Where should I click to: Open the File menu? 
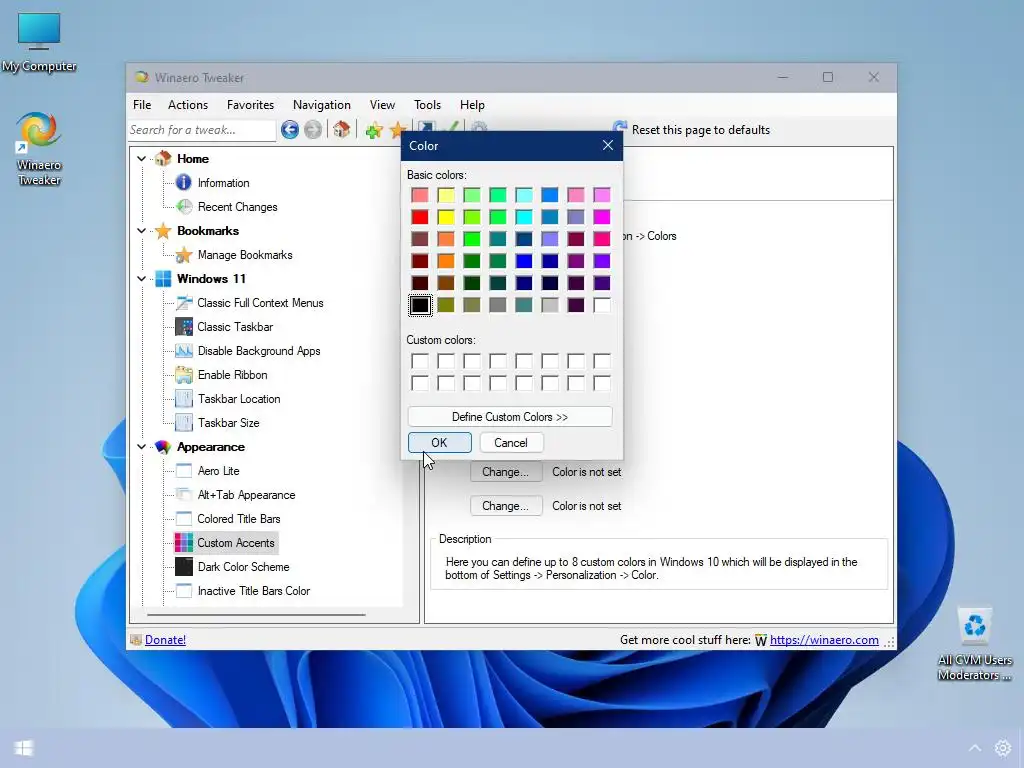142,104
